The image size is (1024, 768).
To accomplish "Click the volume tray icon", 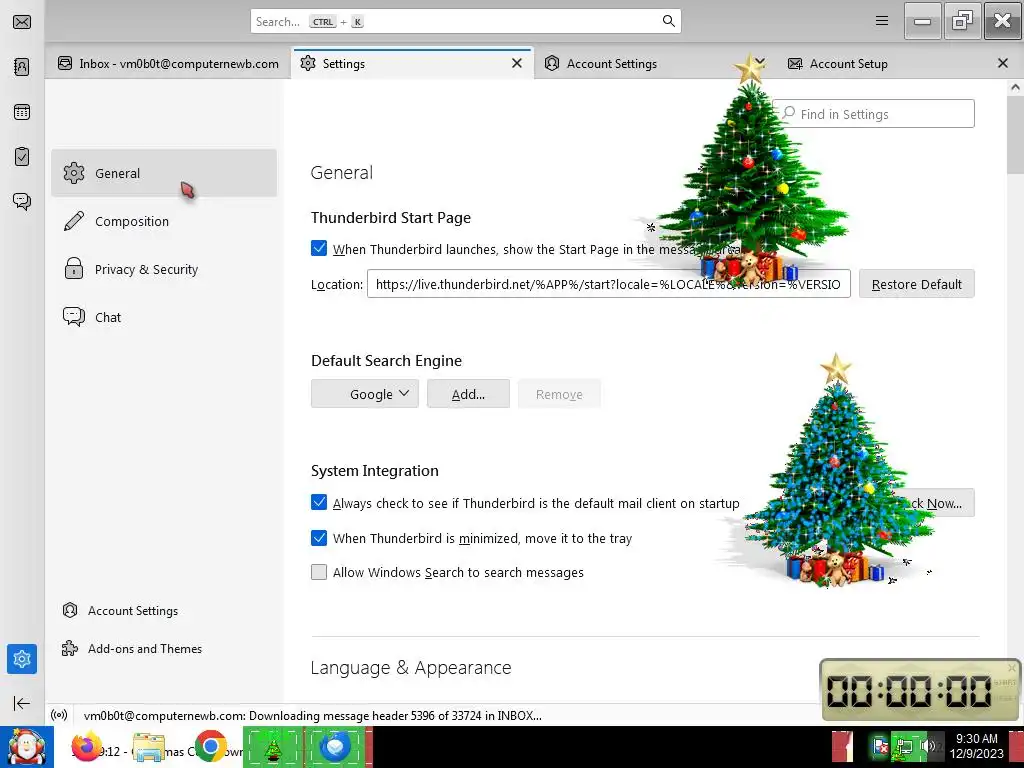I will (927, 746).
